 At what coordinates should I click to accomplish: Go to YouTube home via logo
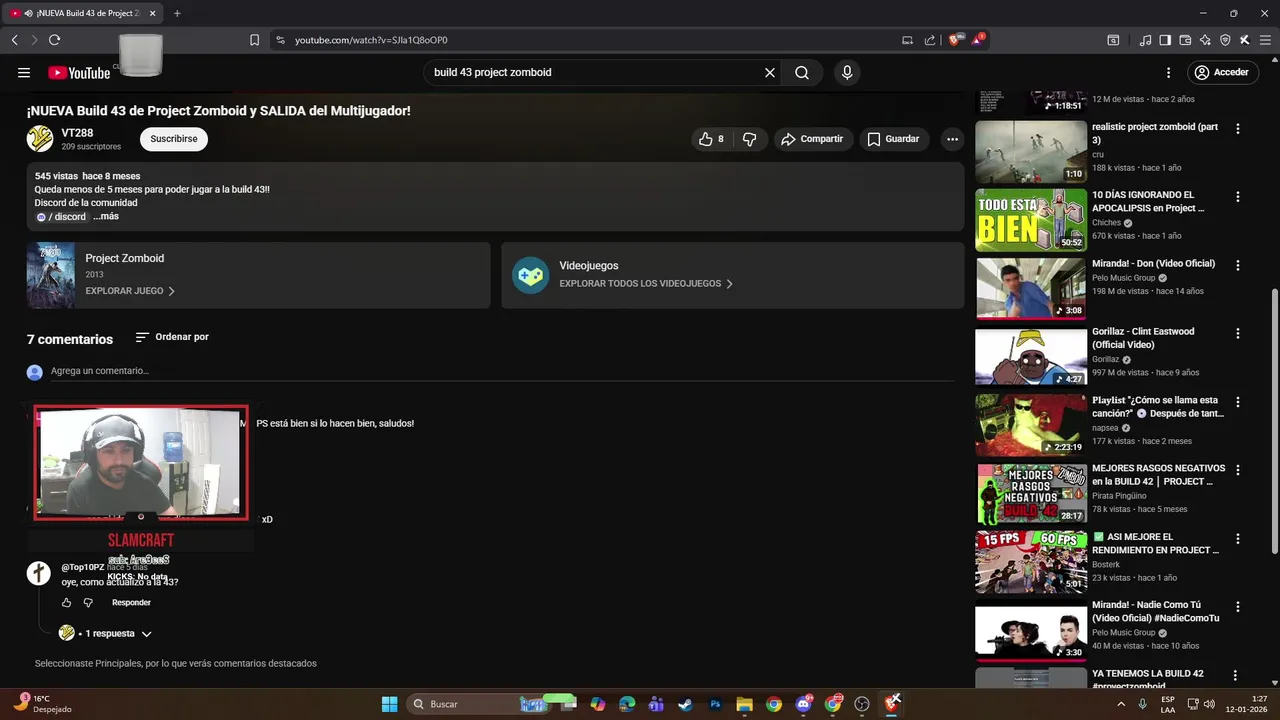point(79,72)
